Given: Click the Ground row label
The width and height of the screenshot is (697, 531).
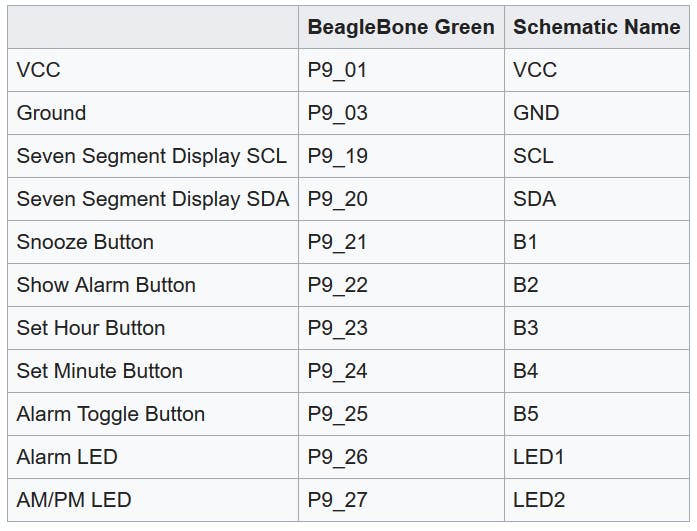Looking at the screenshot, I should pos(152,113).
